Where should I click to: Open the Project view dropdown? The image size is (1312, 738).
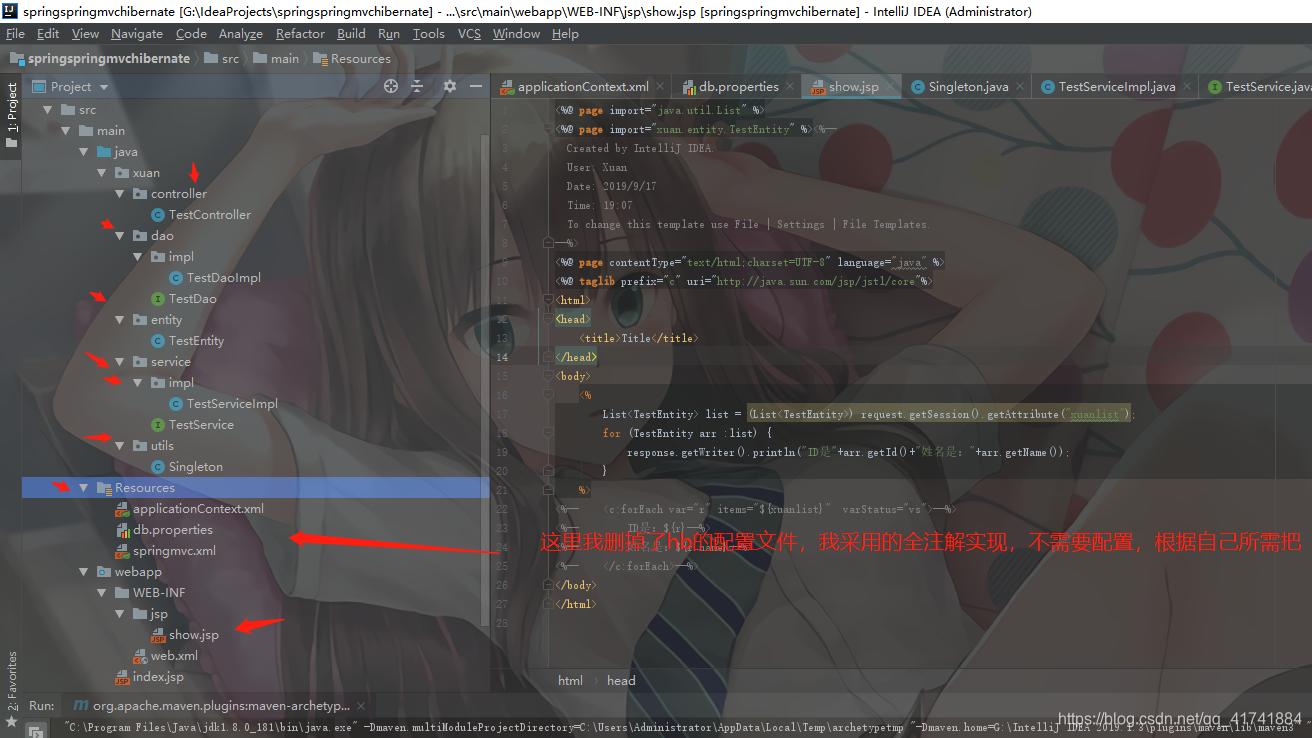tap(104, 87)
